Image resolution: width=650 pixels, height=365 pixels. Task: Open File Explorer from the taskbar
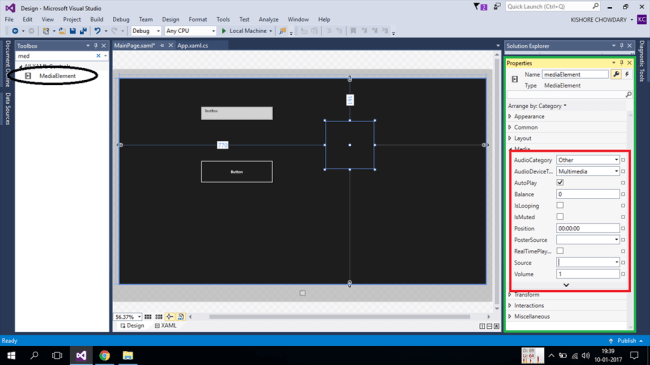[x=128, y=355]
